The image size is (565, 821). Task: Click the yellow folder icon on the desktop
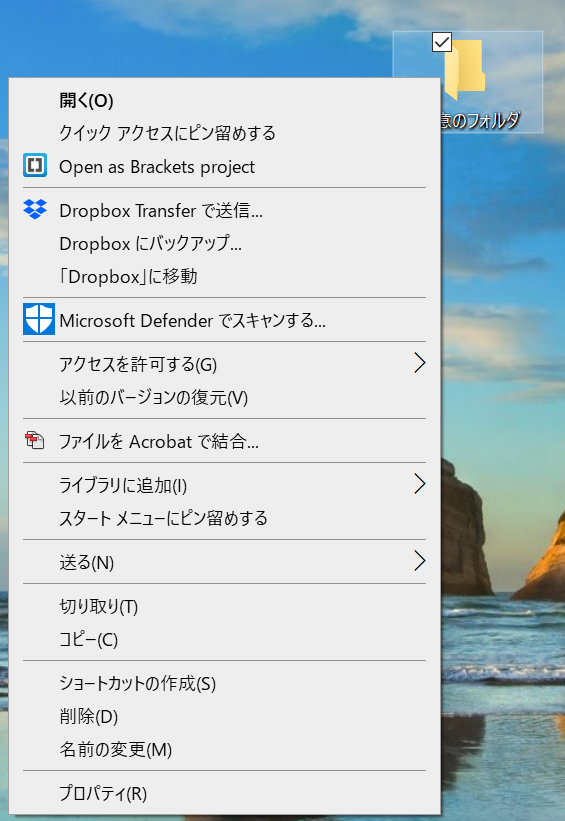(466, 70)
